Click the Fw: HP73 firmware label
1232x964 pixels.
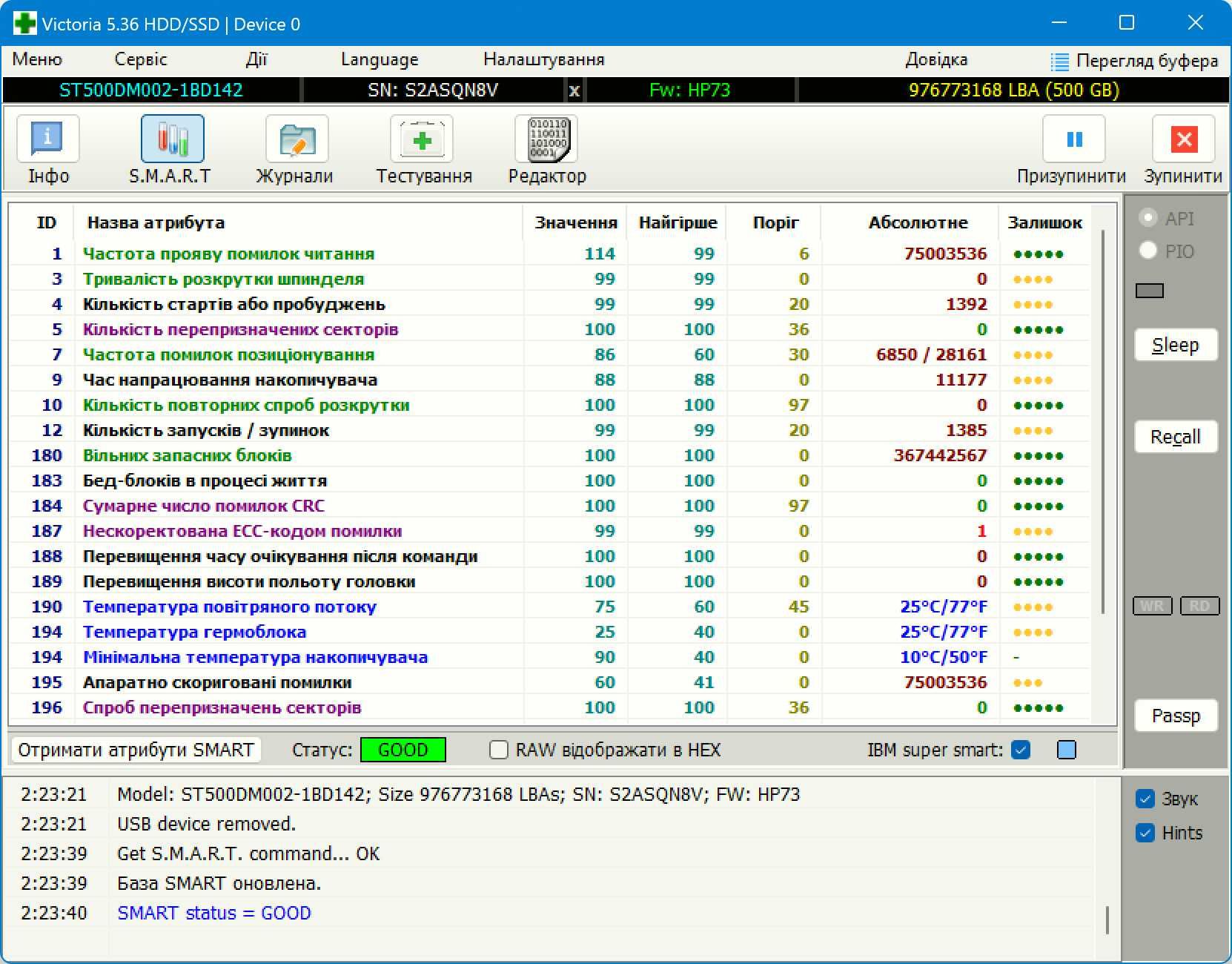(x=689, y=90)
